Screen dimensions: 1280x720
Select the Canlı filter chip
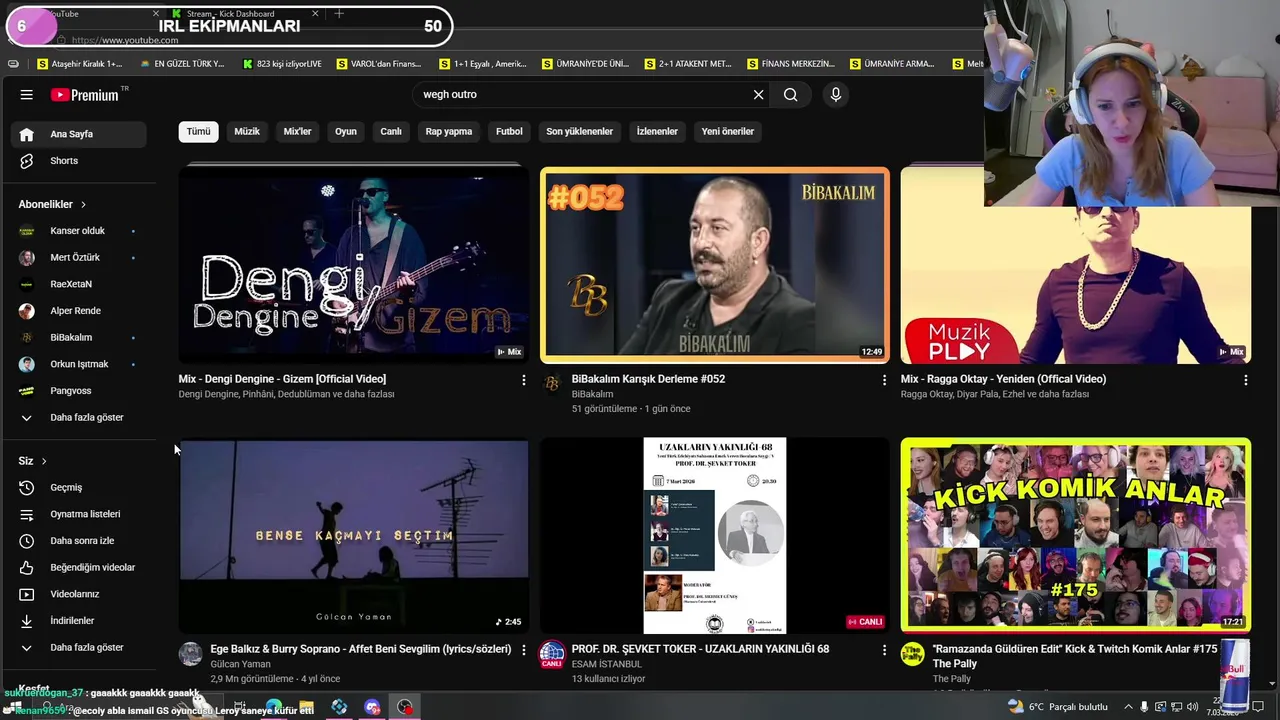[391, 132]
